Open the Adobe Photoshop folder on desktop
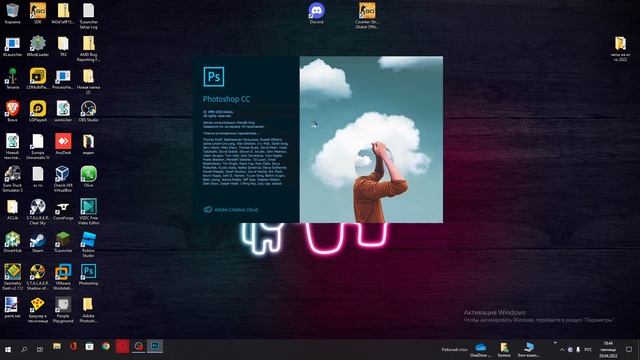 88,309
